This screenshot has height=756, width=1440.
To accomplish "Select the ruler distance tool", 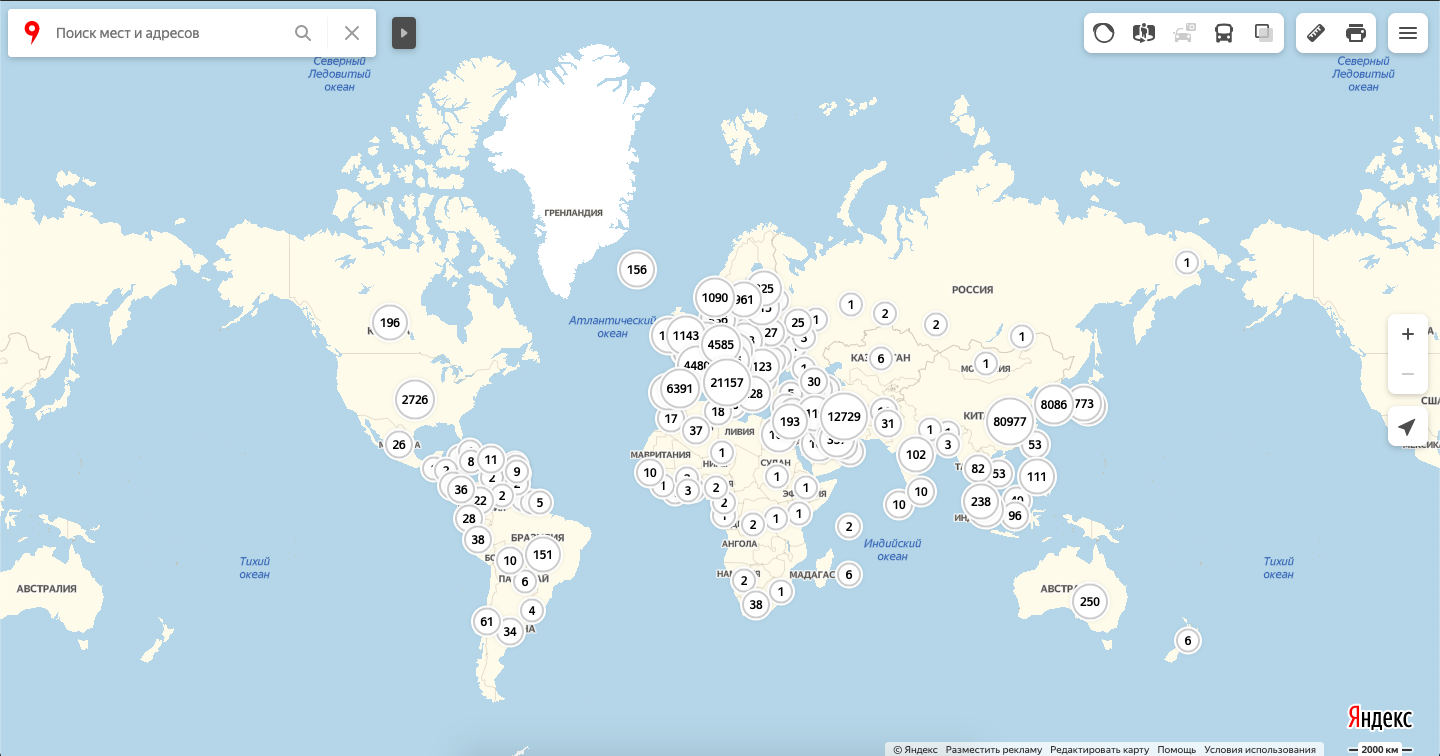I will pos(1316,33).
